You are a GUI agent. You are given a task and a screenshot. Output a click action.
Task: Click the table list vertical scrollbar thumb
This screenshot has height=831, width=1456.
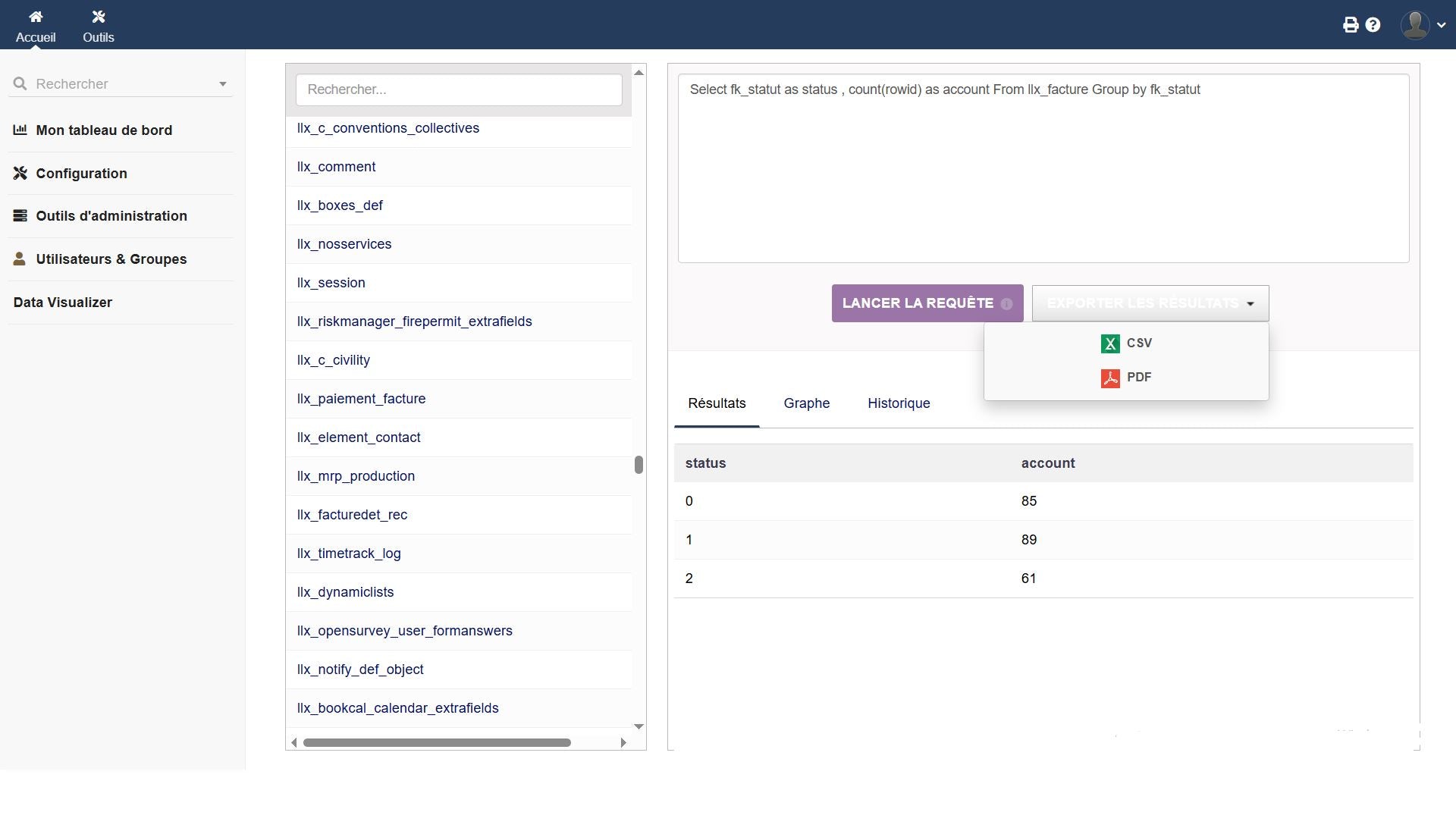639,465
